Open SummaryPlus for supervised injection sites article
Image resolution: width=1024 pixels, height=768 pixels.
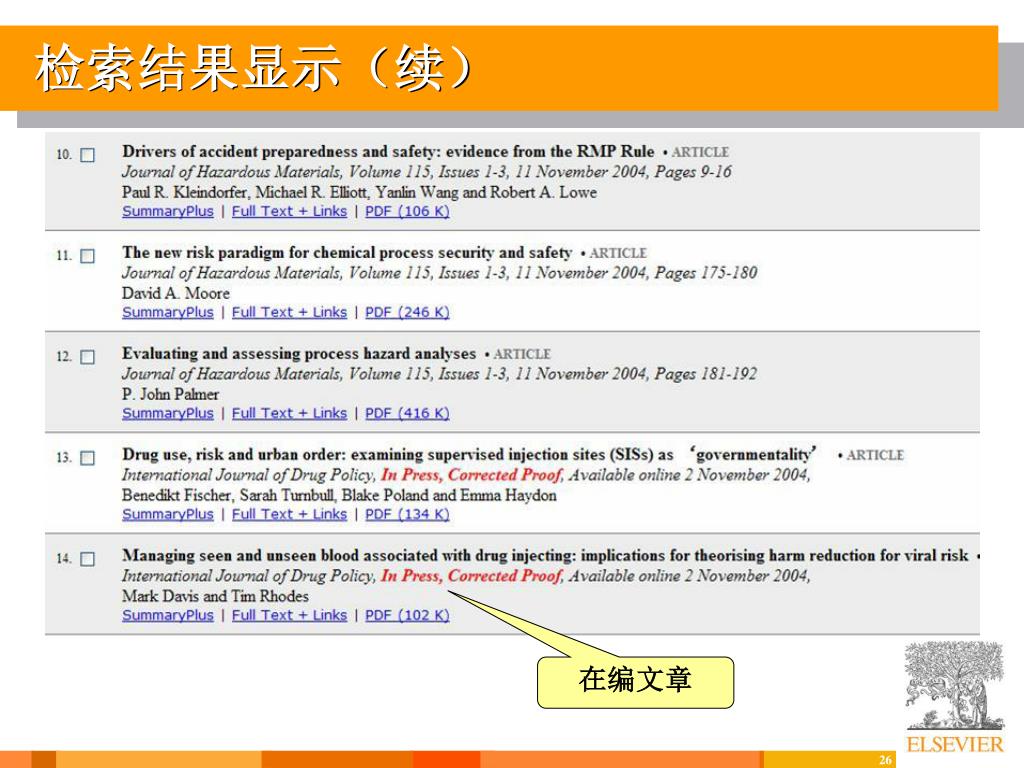click(x=168, y=515)
